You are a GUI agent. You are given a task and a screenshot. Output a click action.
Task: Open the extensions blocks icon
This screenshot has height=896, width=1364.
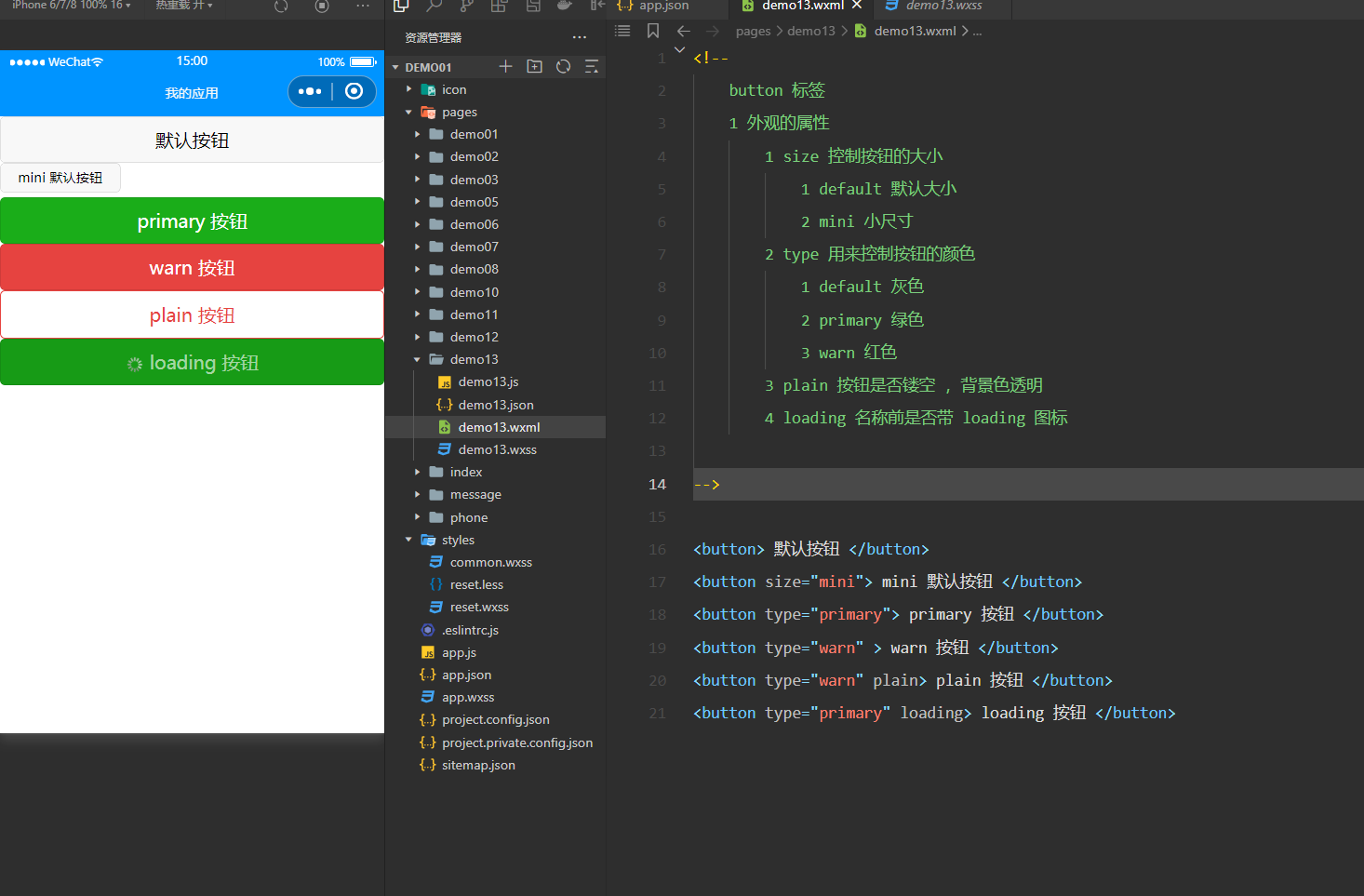coord(499,6)
